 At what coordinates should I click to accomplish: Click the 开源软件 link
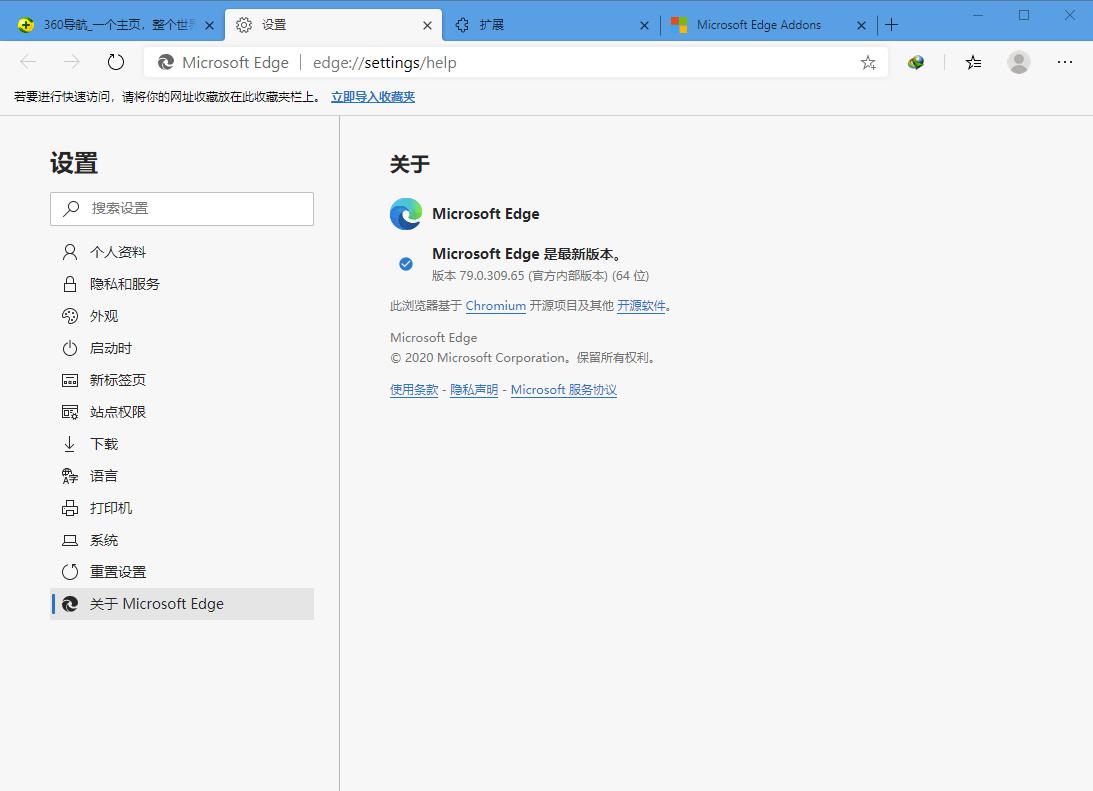(x=641, y=306)
